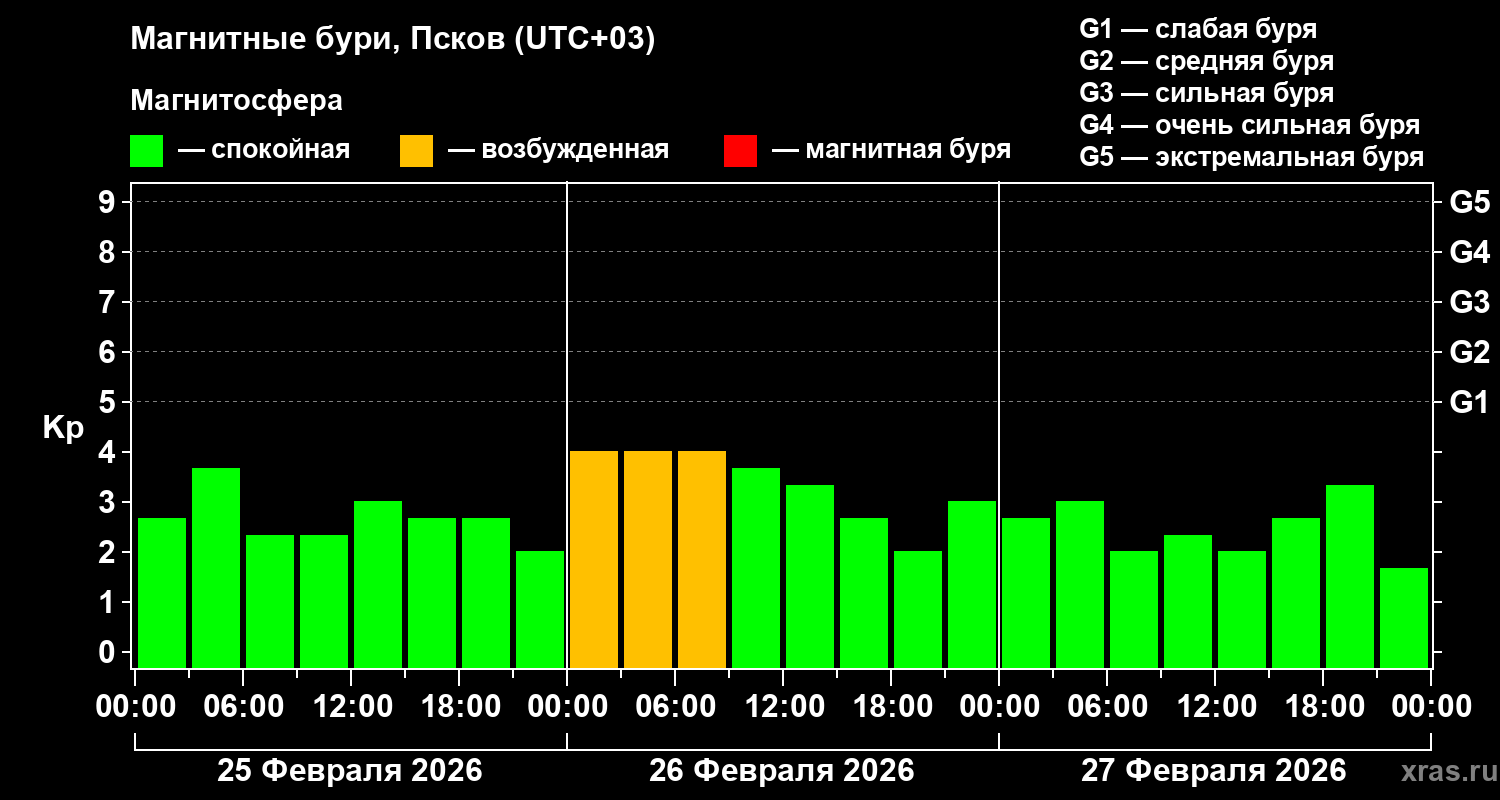The height and width of the screenshot is (800, 1500).
Task: Click the orange bar 06:00–09:00 on 26 Февраля
Action: pyautogui.click(x=702, y=560)
